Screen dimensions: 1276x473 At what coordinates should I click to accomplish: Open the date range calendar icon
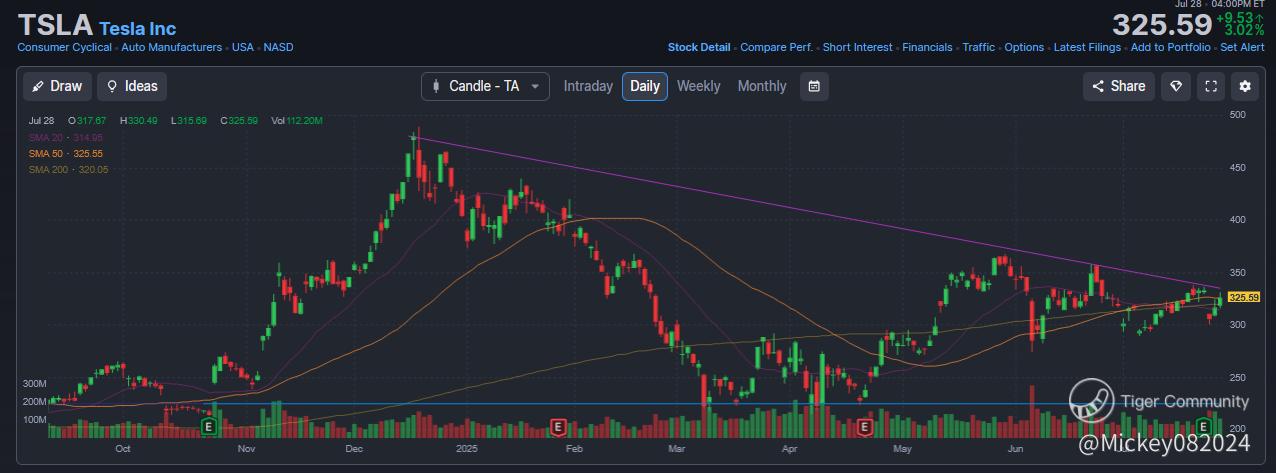coord(814,86)
